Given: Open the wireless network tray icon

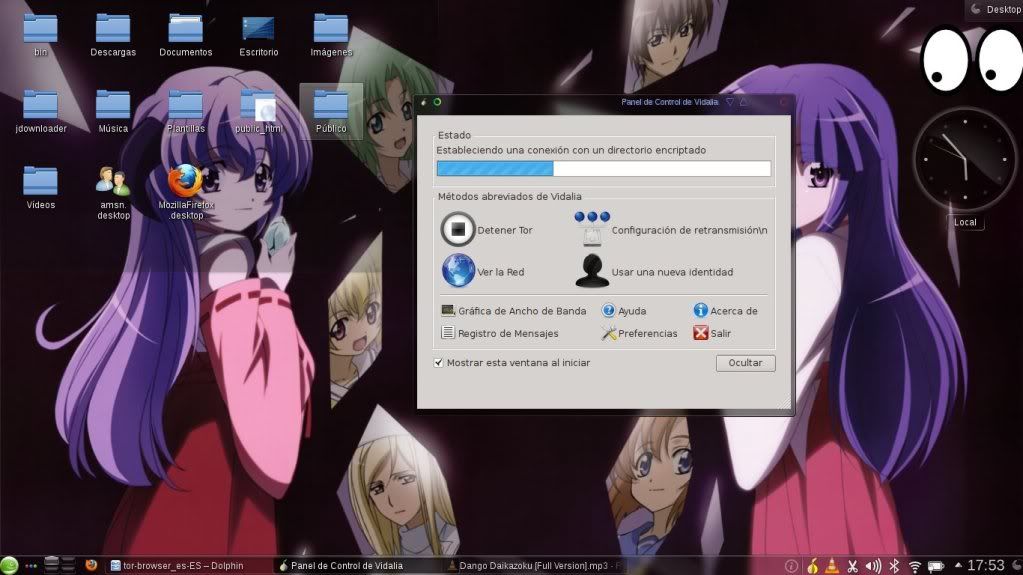Looking at the screenshot, I should [x=915, y=567].
